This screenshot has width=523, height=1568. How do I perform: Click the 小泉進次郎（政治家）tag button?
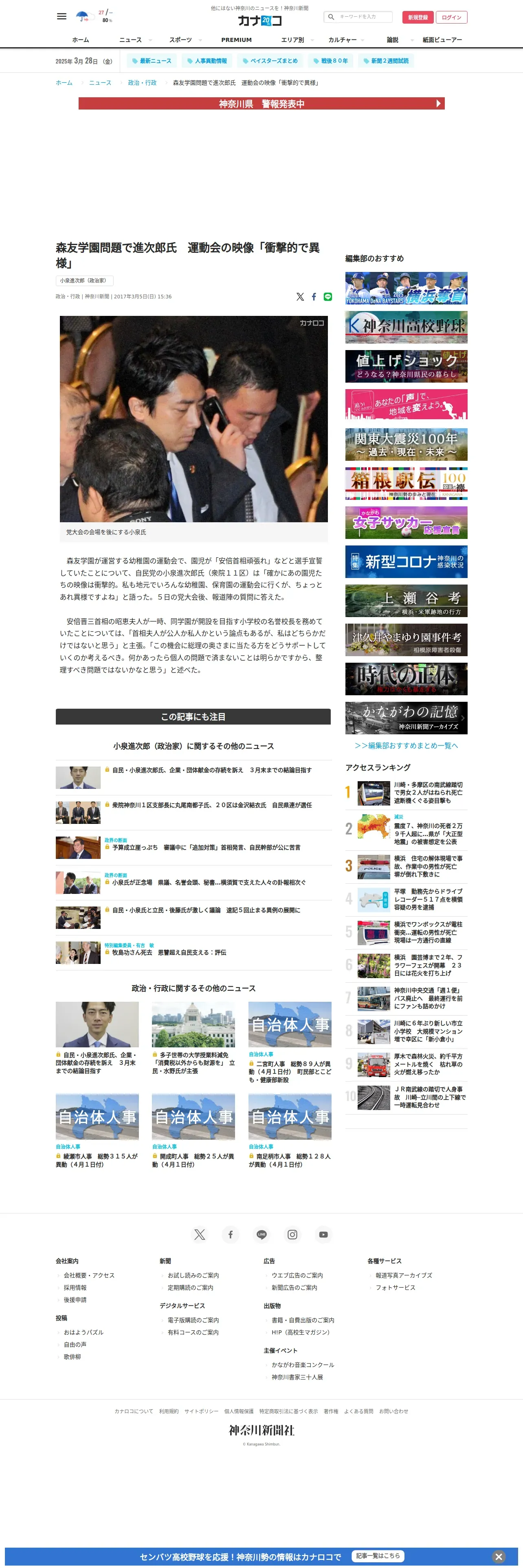coord(85,280)
